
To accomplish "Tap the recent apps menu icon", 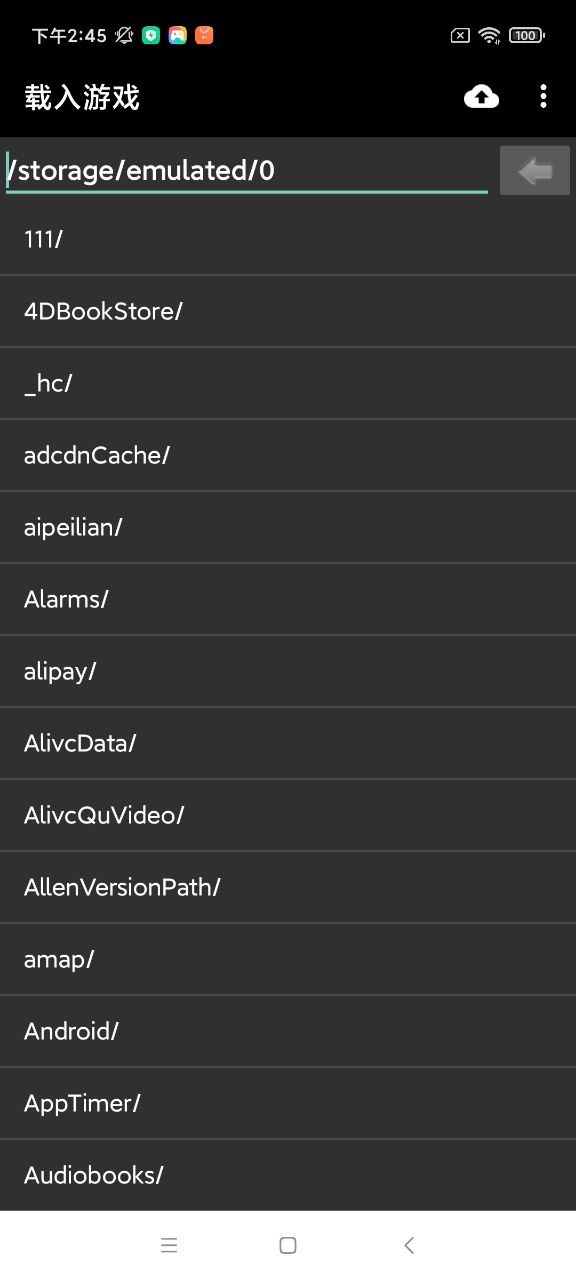I will pyautogui.click(x=169, y=1245).
